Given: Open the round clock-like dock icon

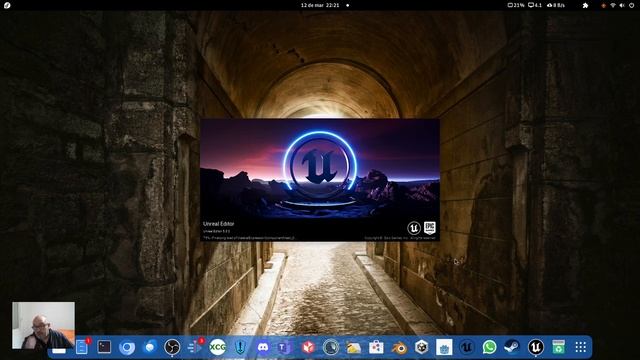Looking at the screenshot, I should pyautogui.click(x=331, y=347).
